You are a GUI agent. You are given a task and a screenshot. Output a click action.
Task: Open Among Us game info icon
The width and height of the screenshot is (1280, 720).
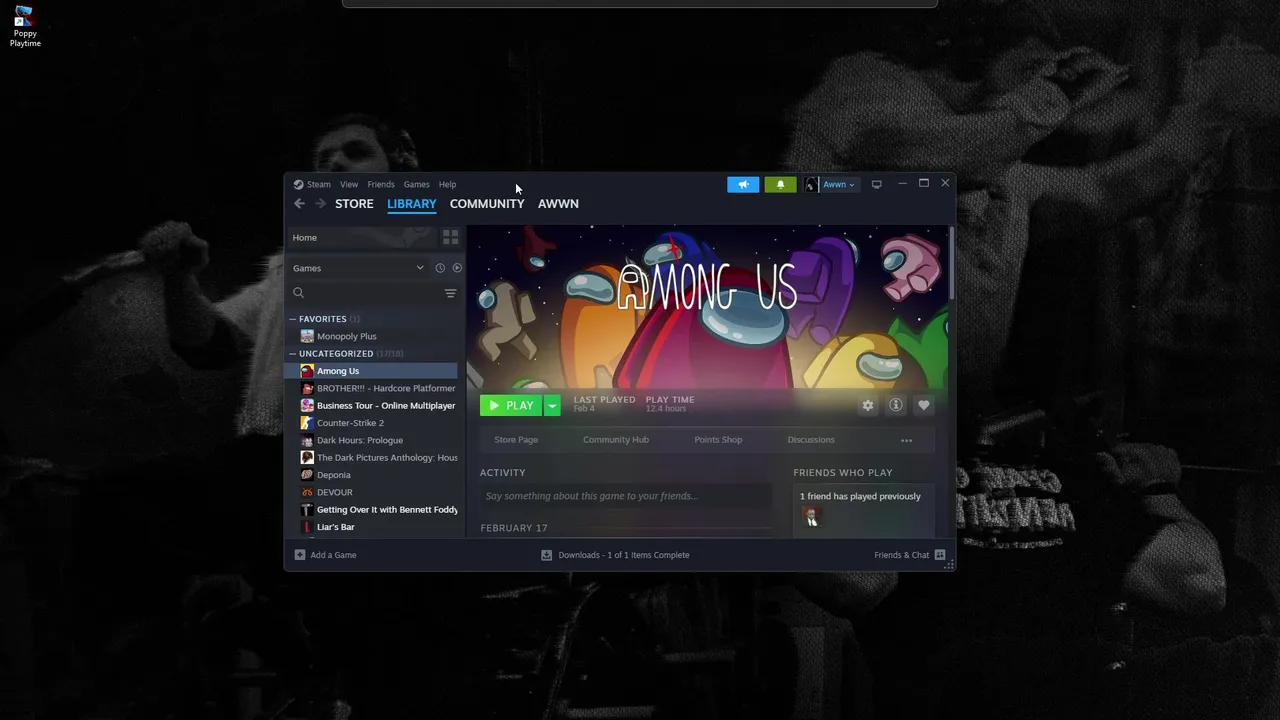click(896, 405)
